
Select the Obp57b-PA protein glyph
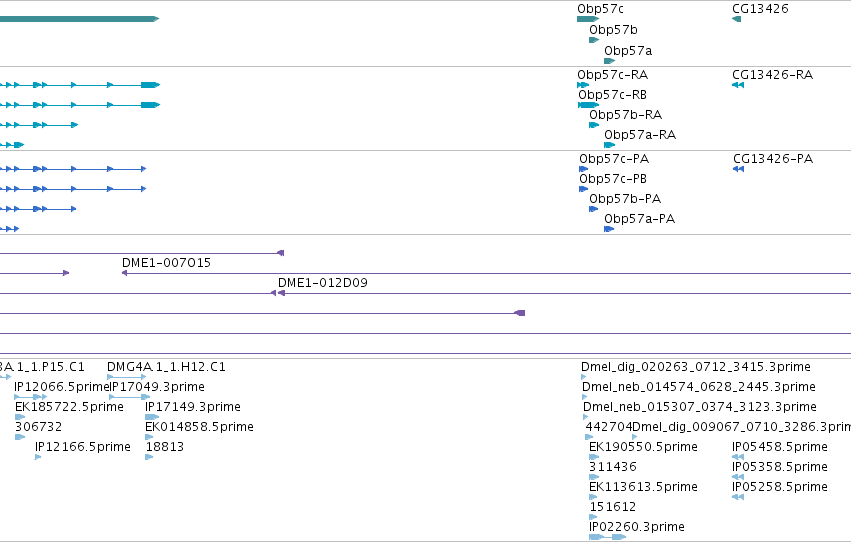click(x=593, y=209)
